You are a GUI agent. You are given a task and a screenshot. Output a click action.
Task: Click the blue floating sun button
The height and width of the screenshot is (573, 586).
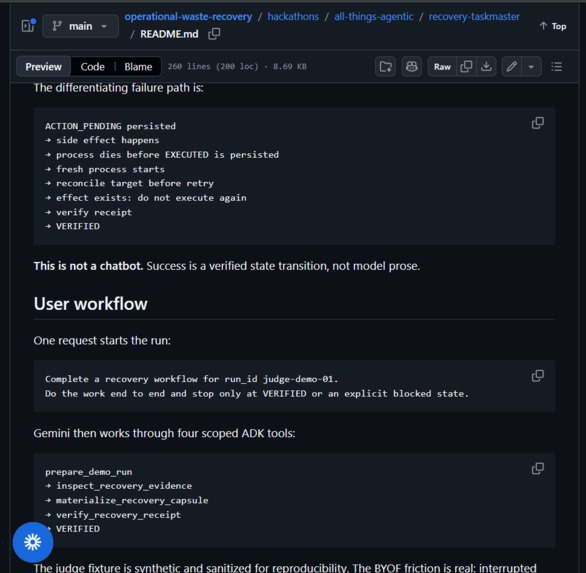click(33, 542)
